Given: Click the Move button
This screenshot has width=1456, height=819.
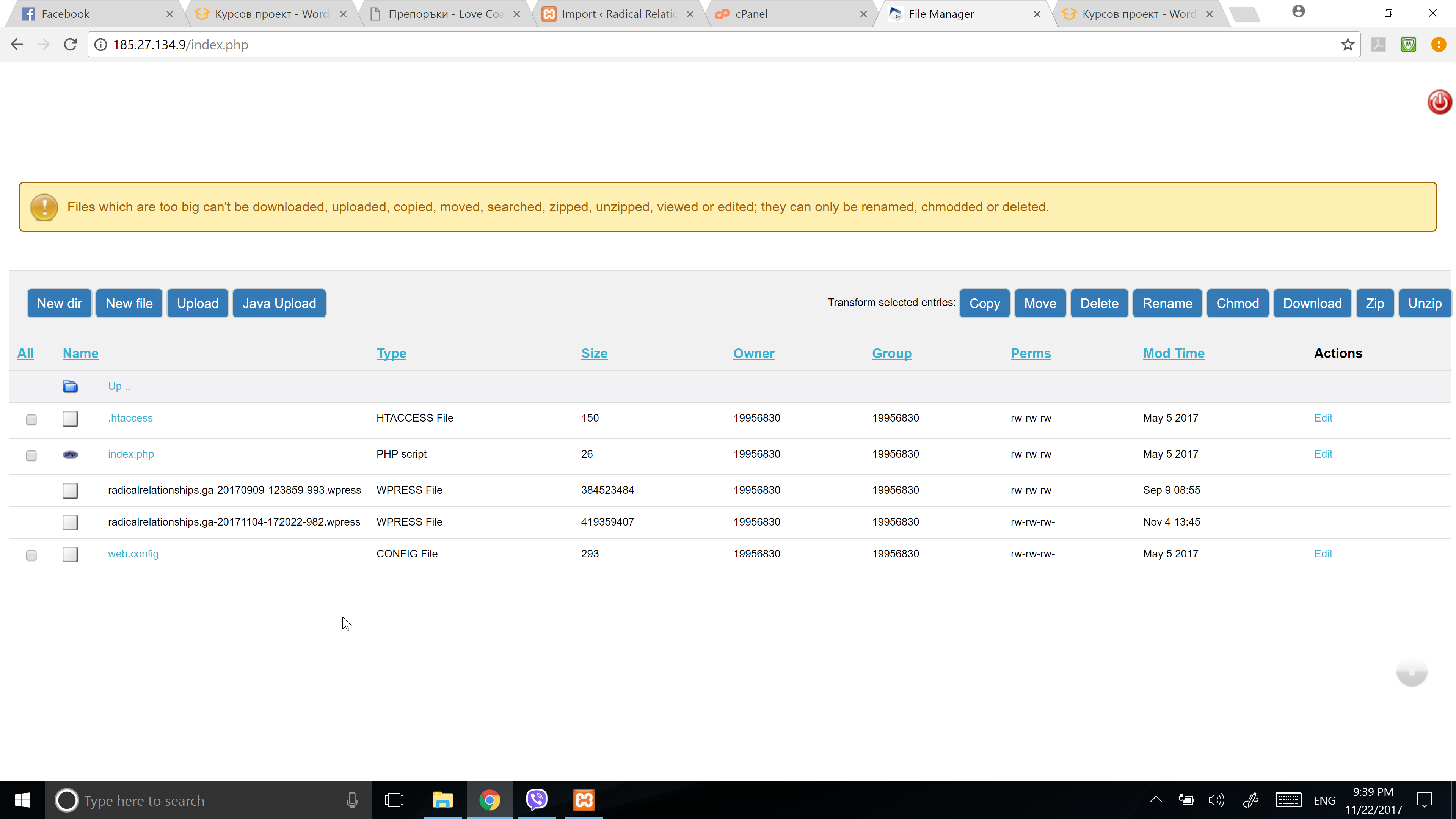Looking at the screenshot, I should (x=1040, y=303).
